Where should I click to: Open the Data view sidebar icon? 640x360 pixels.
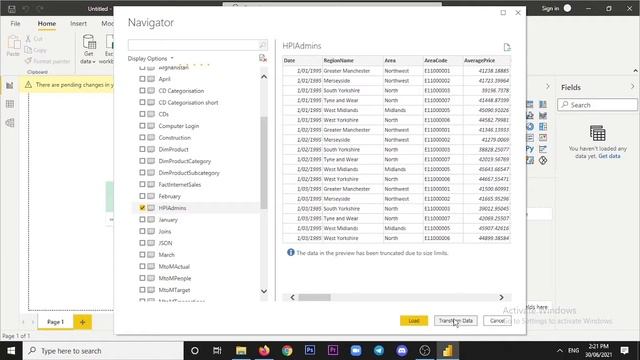coord(10,104)
